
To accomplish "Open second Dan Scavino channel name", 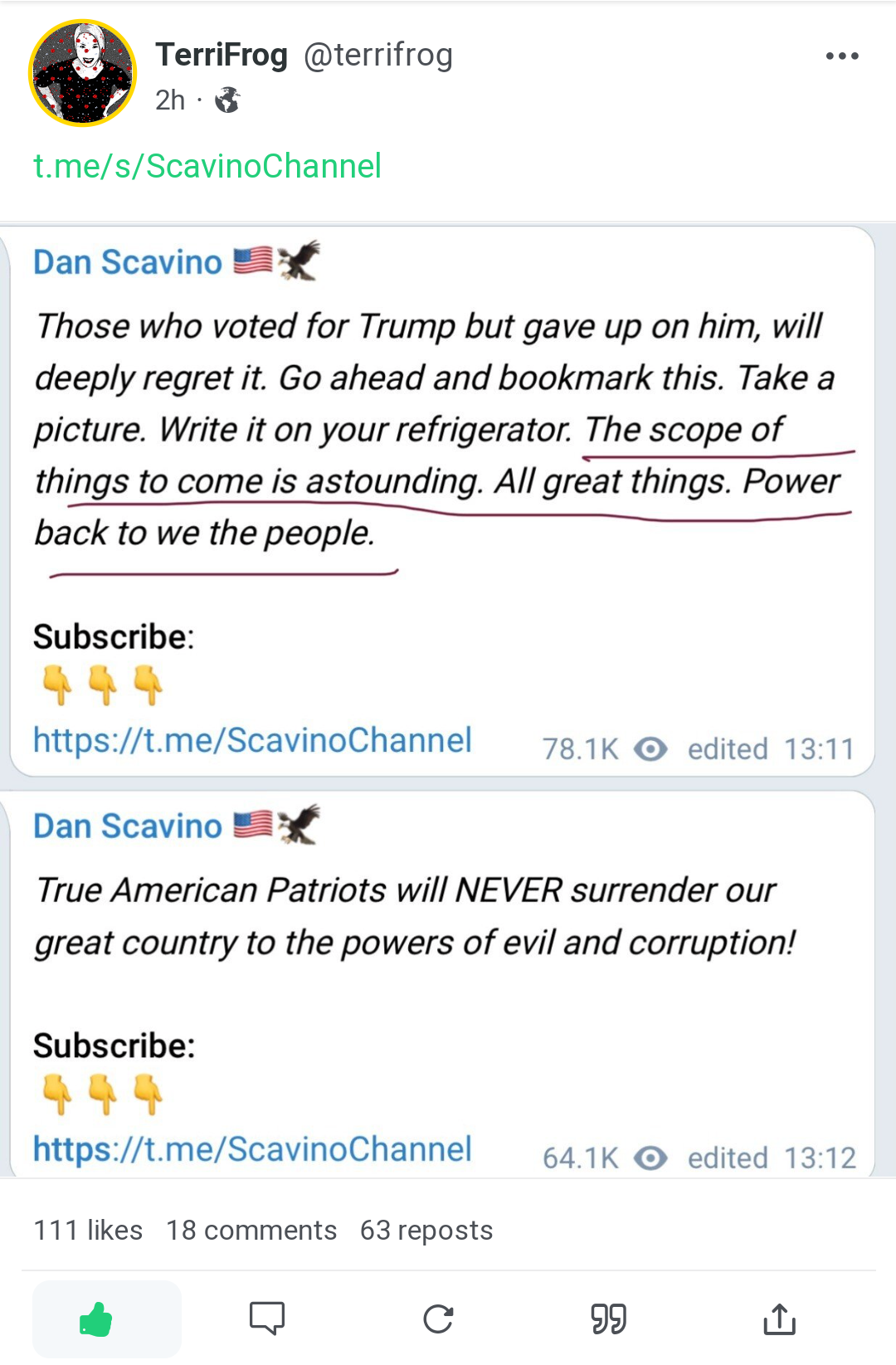I will click(128, 826).
